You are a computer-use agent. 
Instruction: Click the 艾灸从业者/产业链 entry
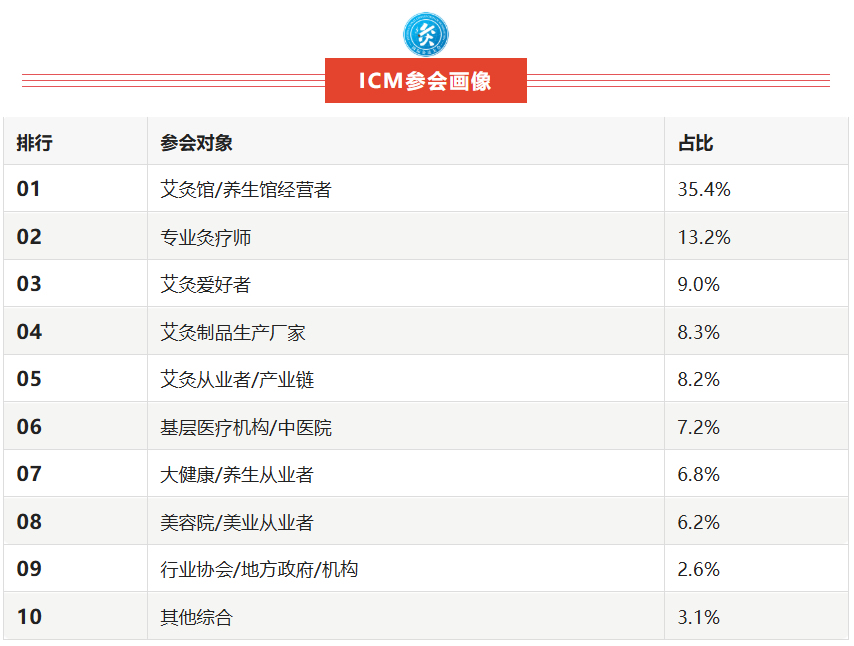tap(237, 380)
